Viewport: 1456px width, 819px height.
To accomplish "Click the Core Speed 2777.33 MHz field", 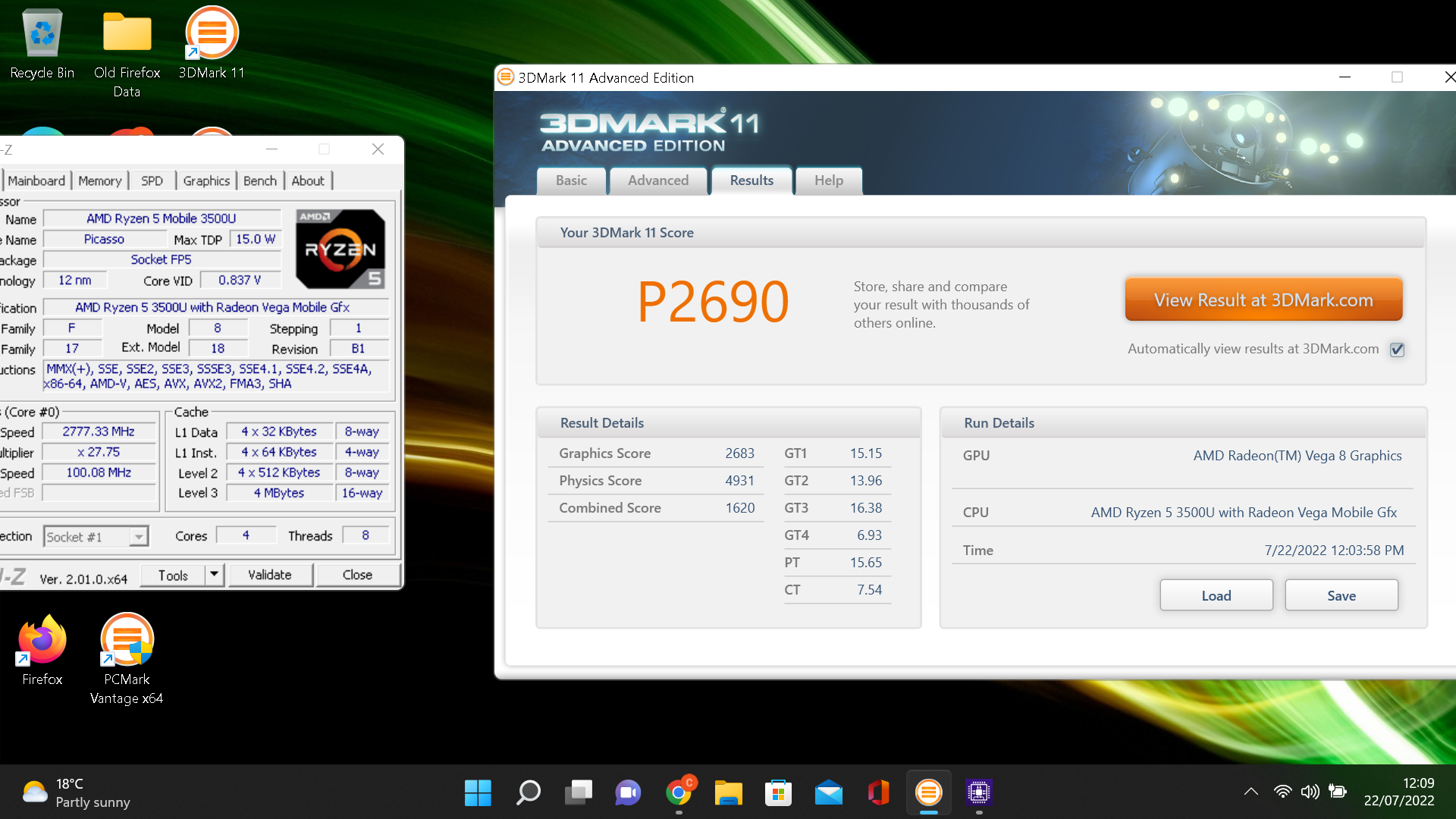I will coord(99,431).
